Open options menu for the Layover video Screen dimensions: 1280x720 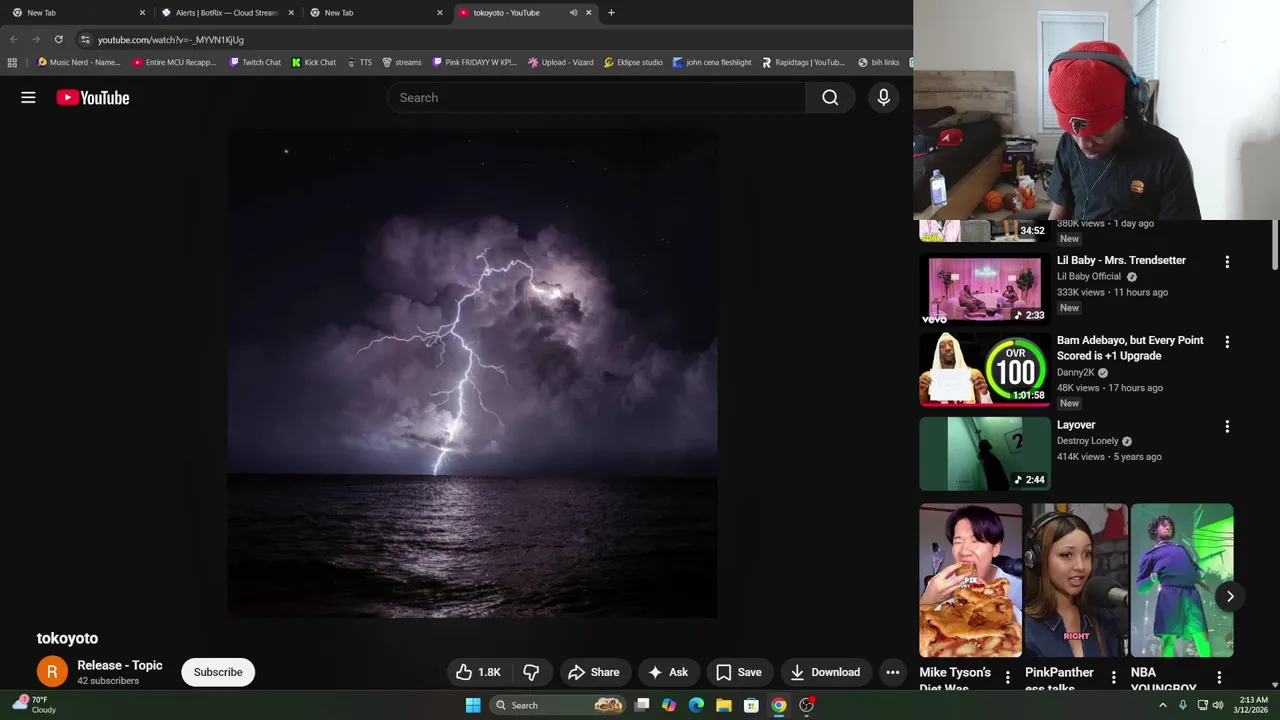pyautogui.click(x=1227, y=427)
